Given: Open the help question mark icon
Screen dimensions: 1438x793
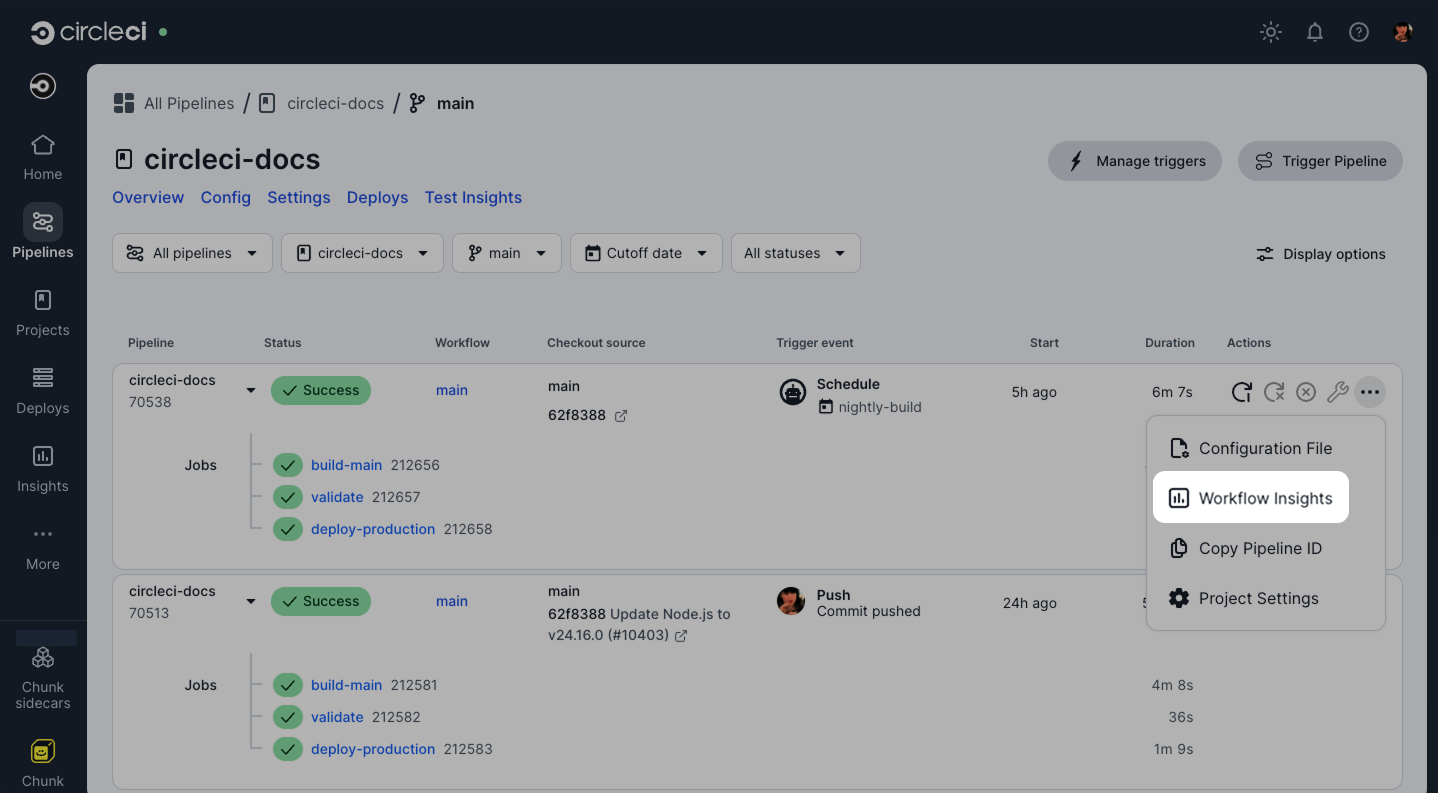Looking at the screenshot, I should (x=1359, y=32).
